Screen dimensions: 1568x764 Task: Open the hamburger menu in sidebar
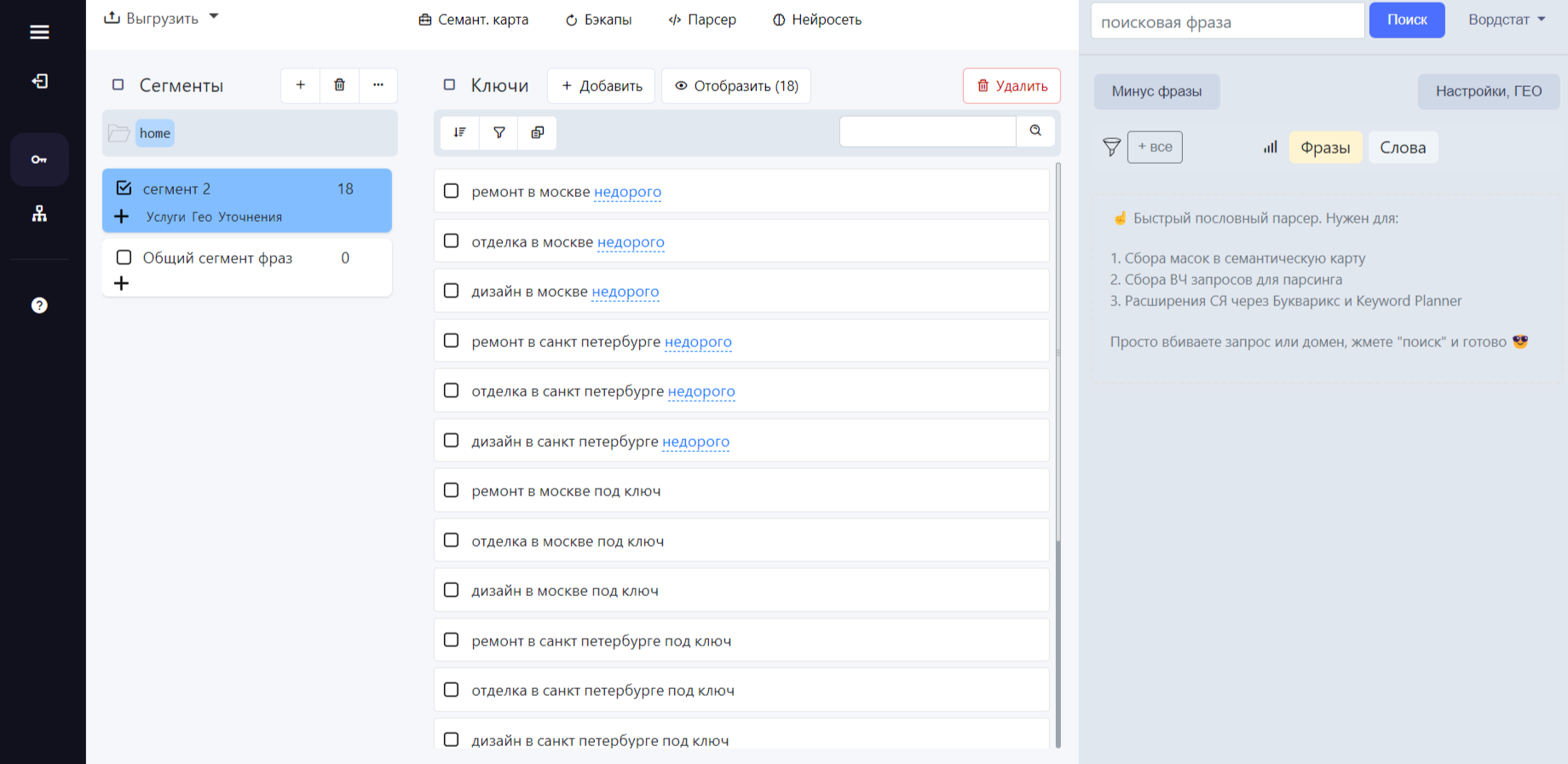click(39, 32)
